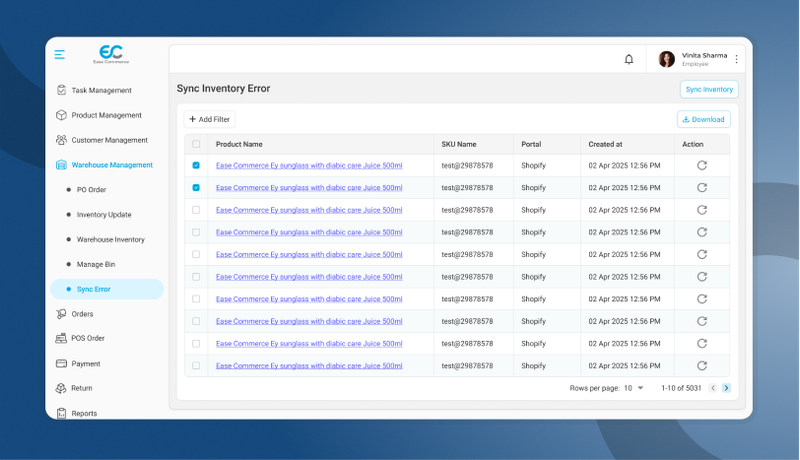Click the Reports sidebar icon
This screenshot has width=800, height=460.
point(61,413)
